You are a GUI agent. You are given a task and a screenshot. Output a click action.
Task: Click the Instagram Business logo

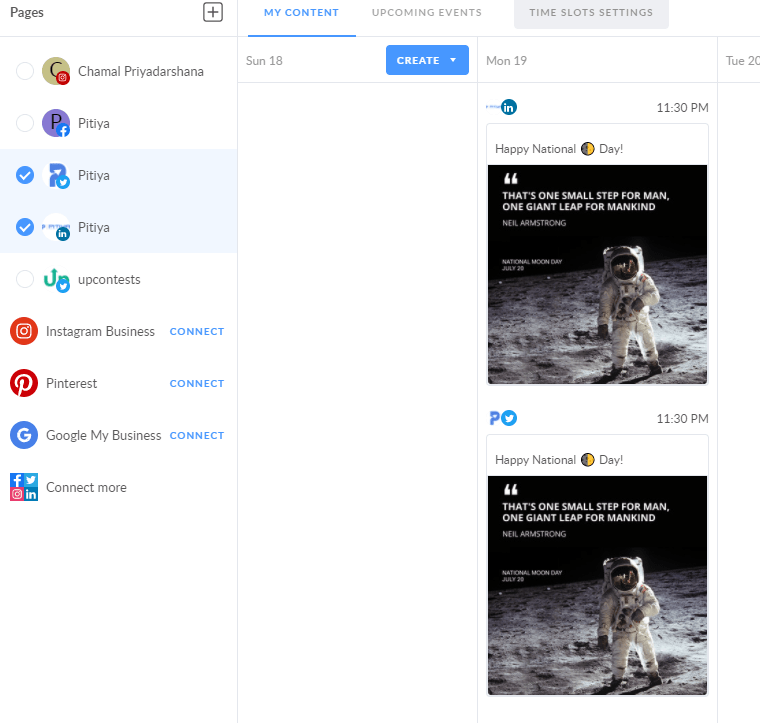click(x=24, y=331)
